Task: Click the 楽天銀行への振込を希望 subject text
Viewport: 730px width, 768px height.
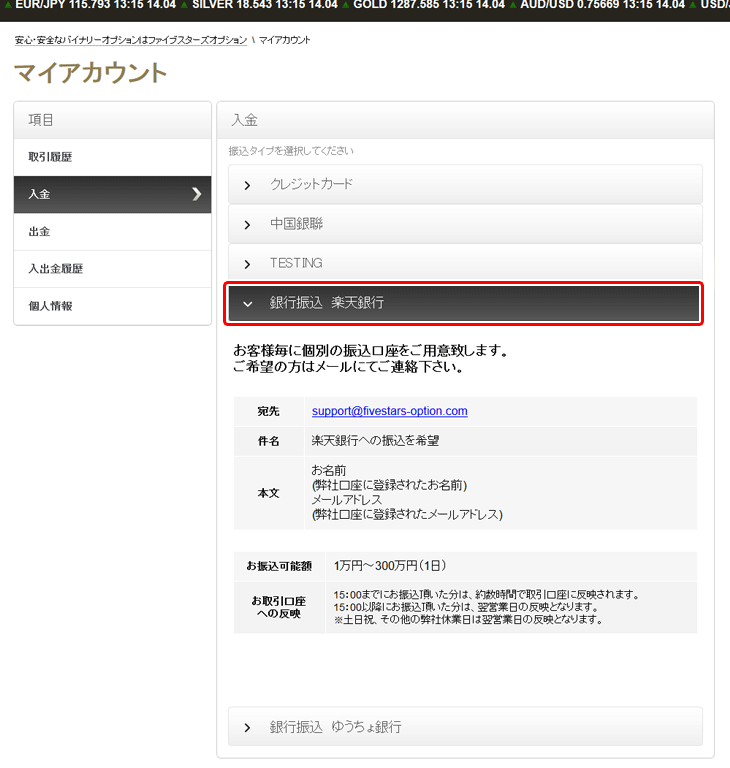Action: (375, 441)
